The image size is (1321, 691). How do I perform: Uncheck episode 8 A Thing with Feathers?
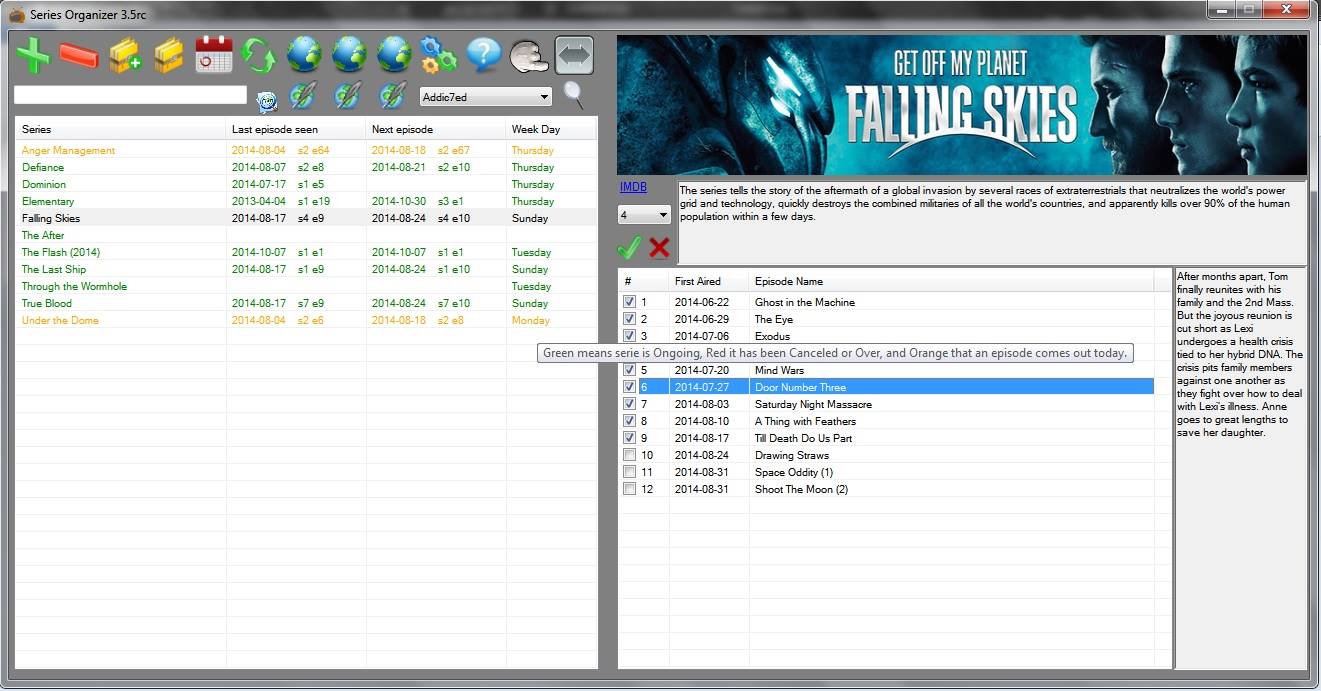(629, 420)
